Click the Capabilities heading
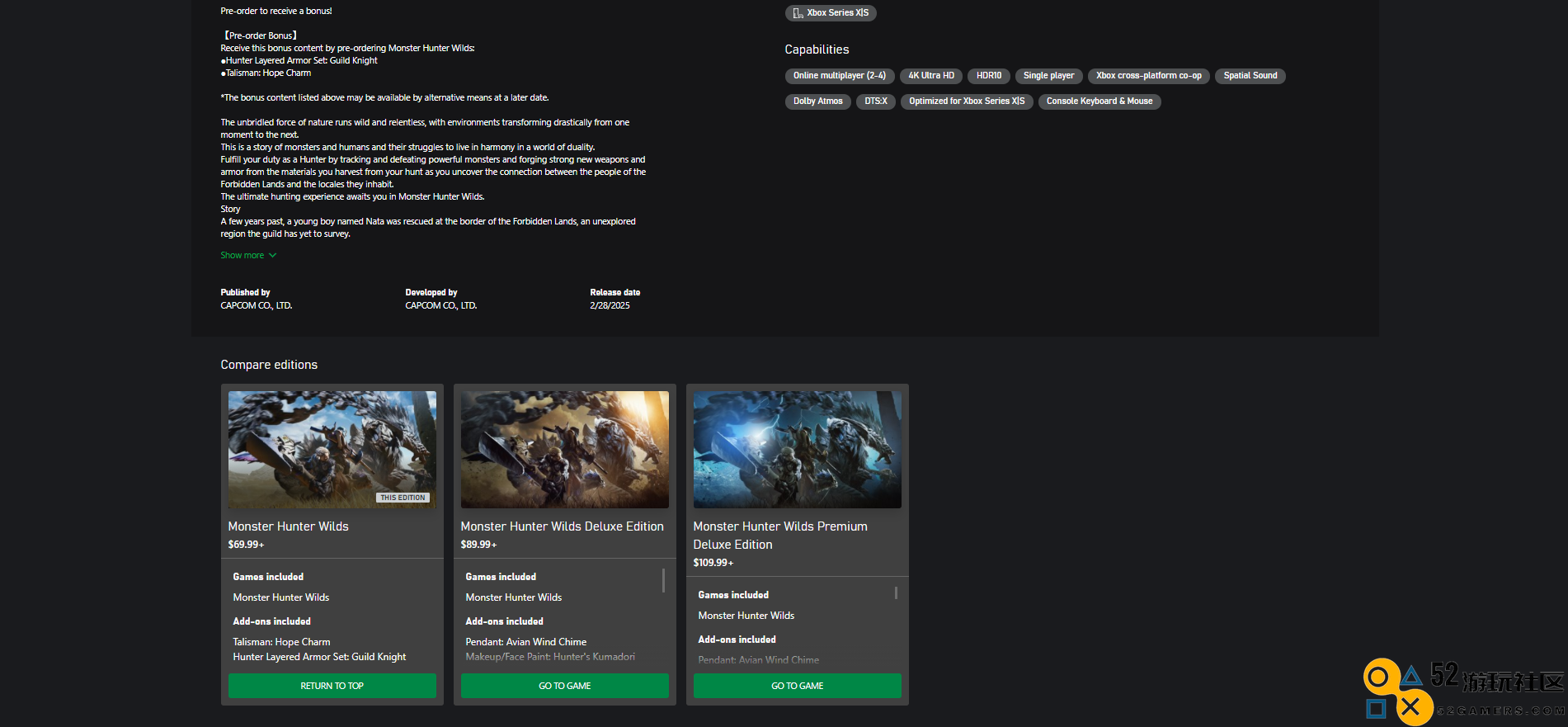Image resolution: width=1568 pixels, height=727 pixels. pos(817,50)
